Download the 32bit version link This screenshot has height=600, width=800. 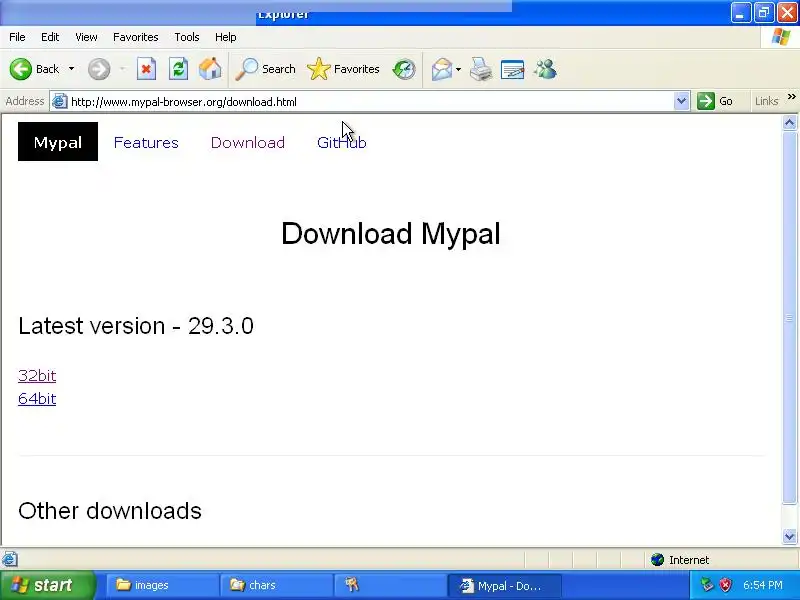37,376
